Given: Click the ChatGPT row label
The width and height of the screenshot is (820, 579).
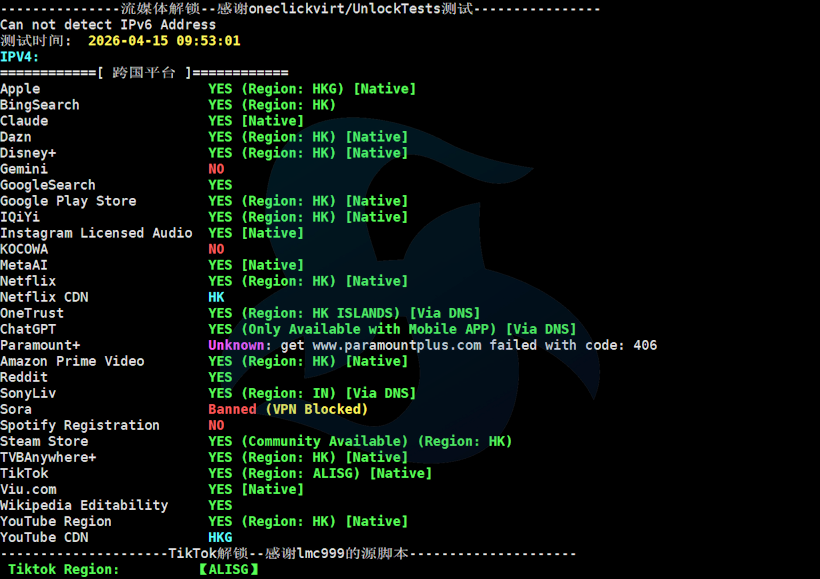Looking at the screenshot, I should coord(28,329).
